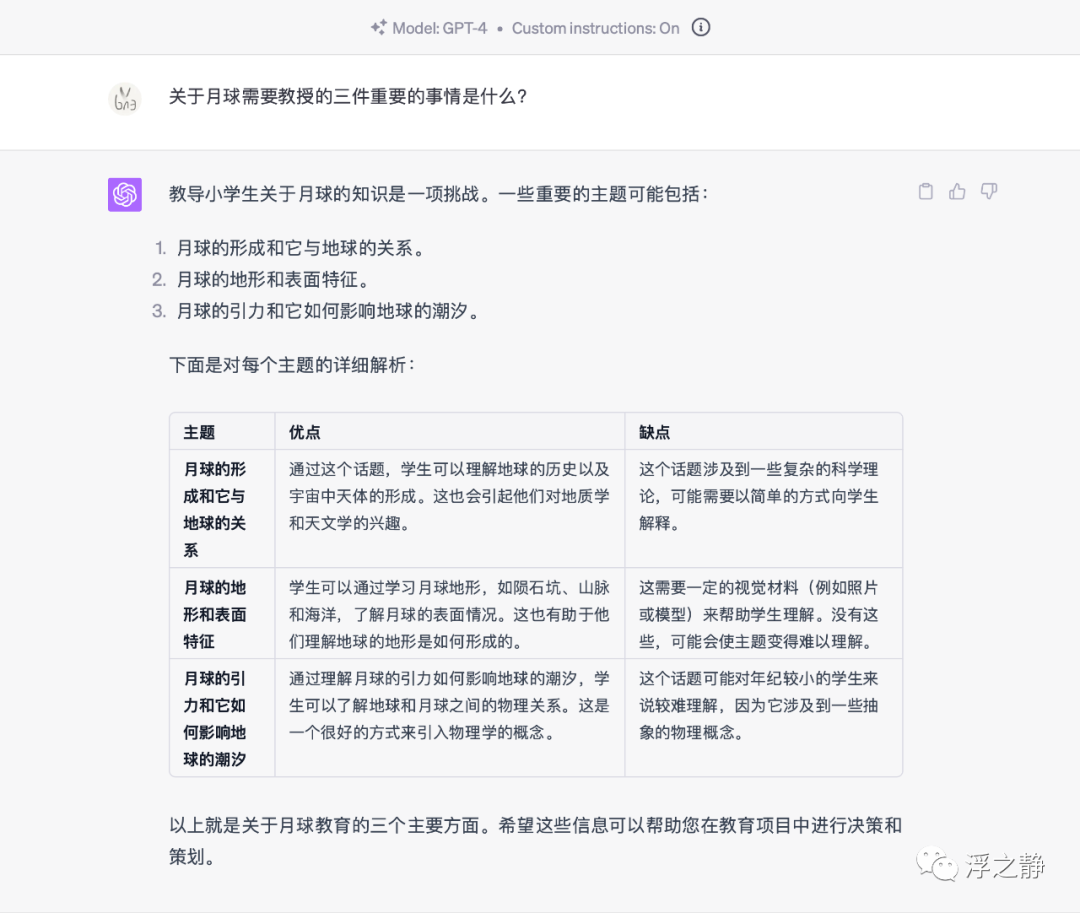Click the Custom instructions: On text

pos(595,28)
